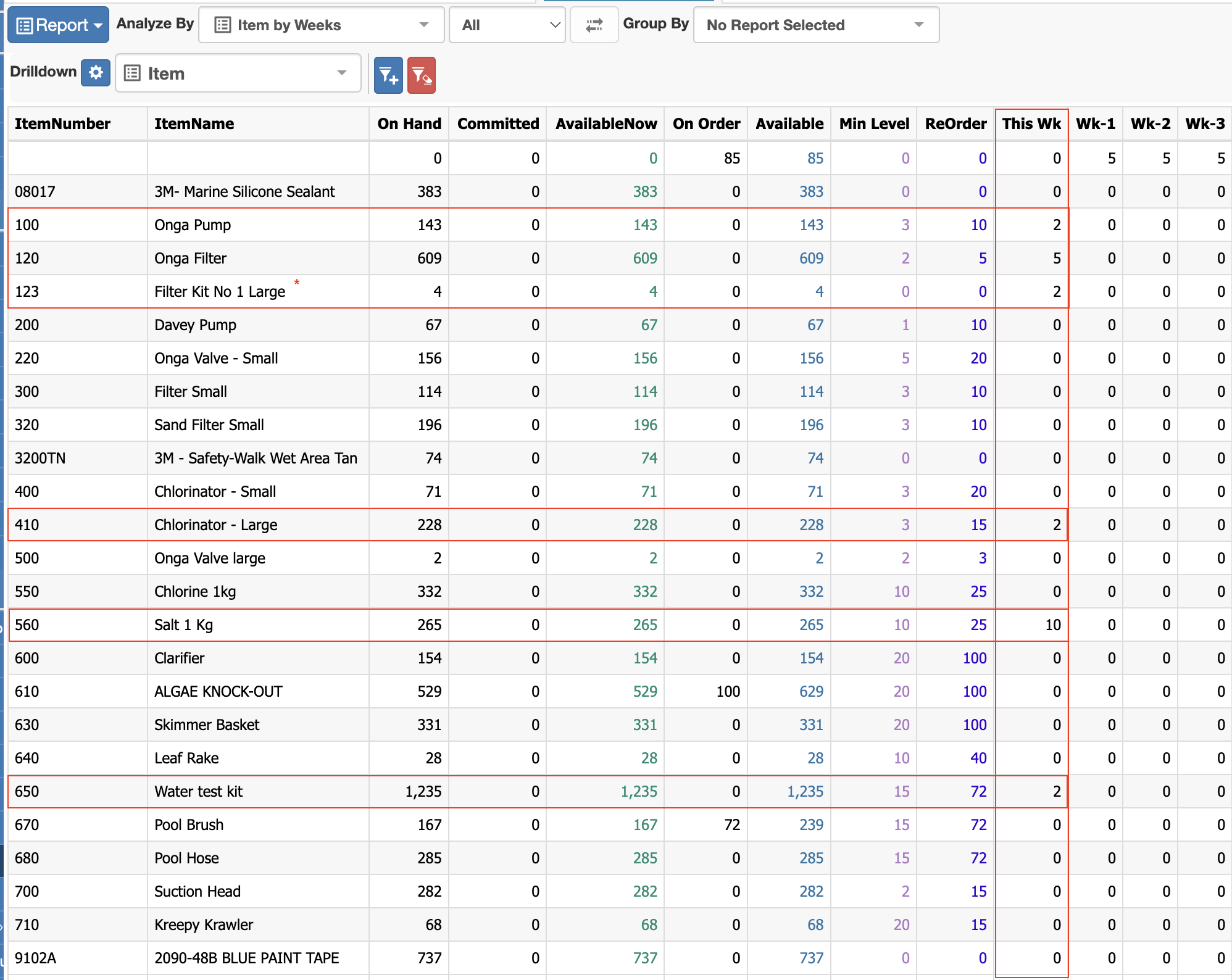Image resolution: width=1232 pixels, height=980 pixels.
Task: Sort by ItemName column header
Action: 194,123
